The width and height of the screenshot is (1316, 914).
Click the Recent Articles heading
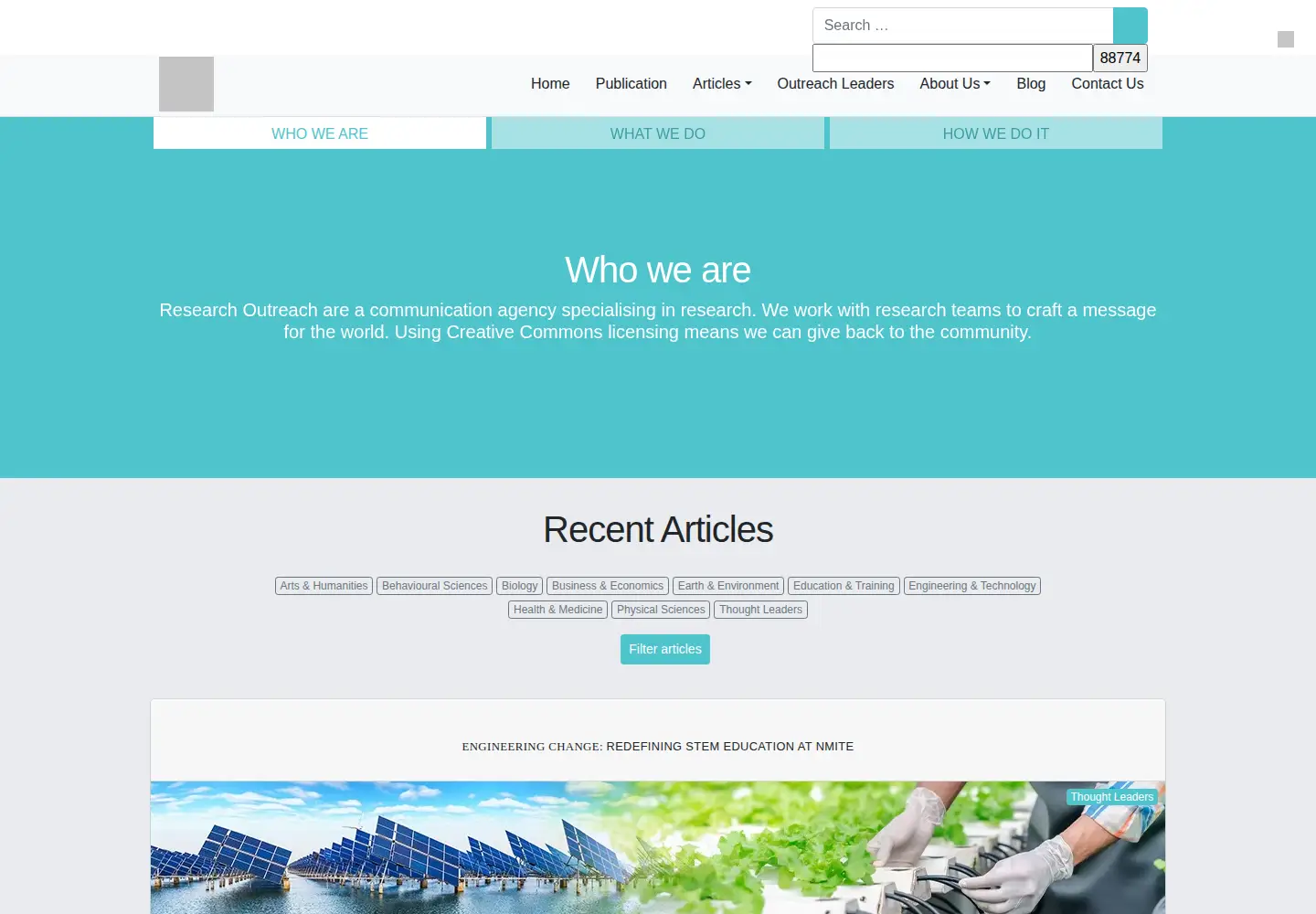point(658,530)
